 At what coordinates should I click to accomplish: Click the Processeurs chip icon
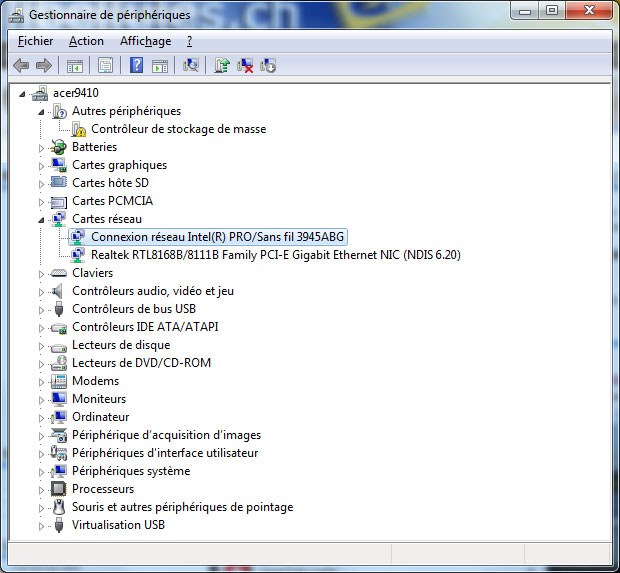click(59, 489)
